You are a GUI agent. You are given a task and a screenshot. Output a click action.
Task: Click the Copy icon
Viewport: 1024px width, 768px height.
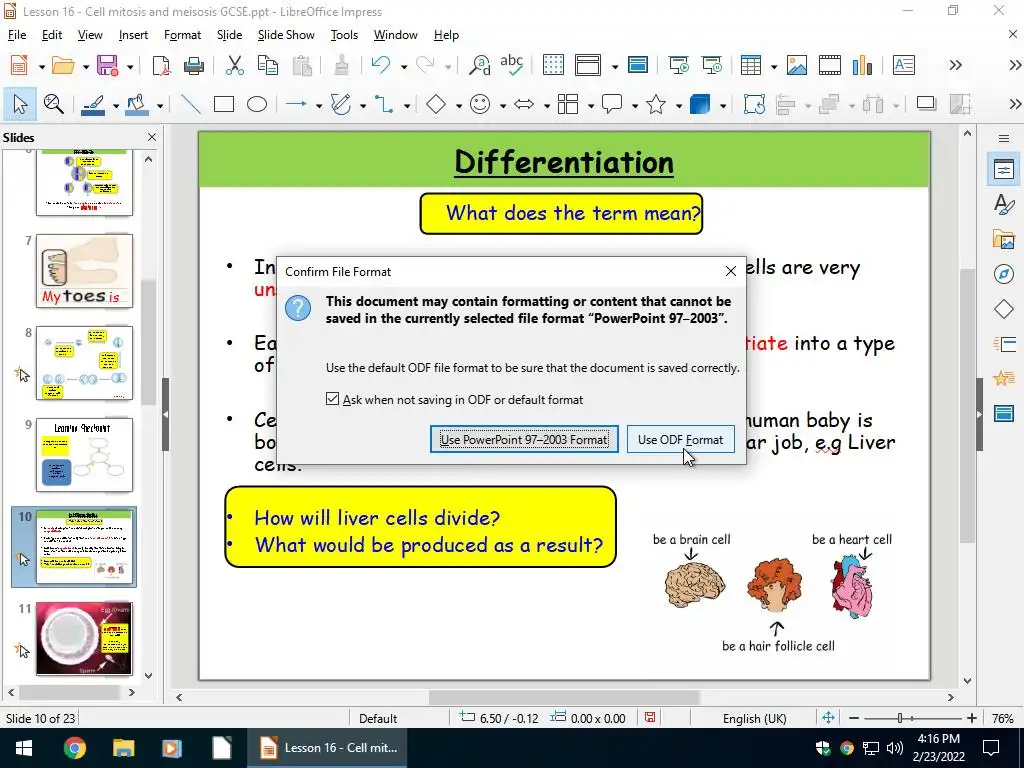(x=268, y=65)
